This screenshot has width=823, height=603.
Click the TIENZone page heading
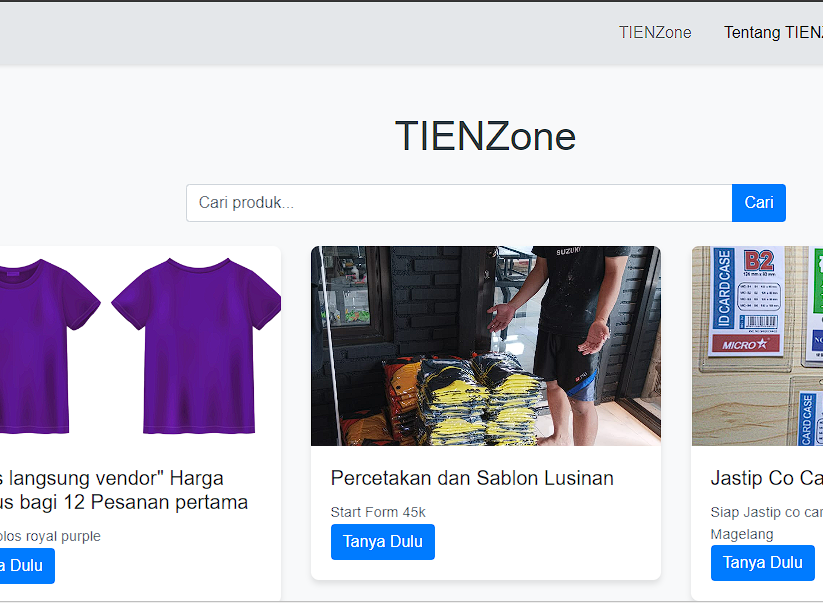click(x=485, y=136)
